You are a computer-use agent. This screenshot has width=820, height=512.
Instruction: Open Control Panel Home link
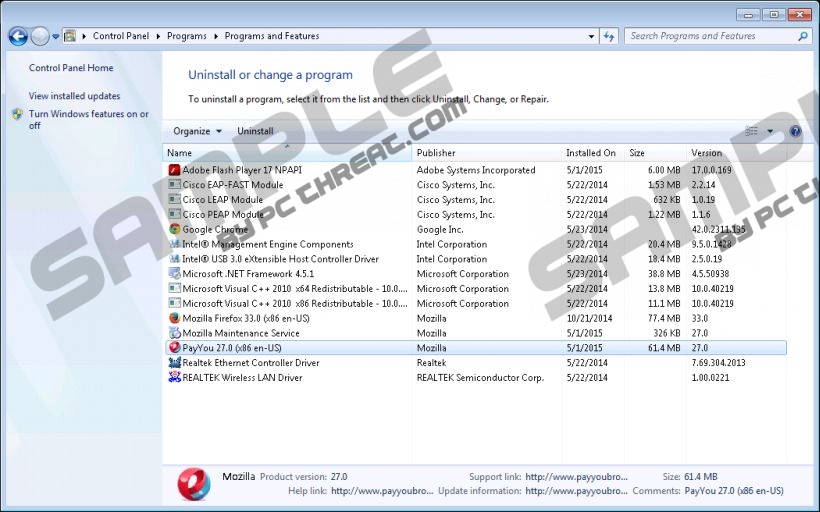coord(71,67)
